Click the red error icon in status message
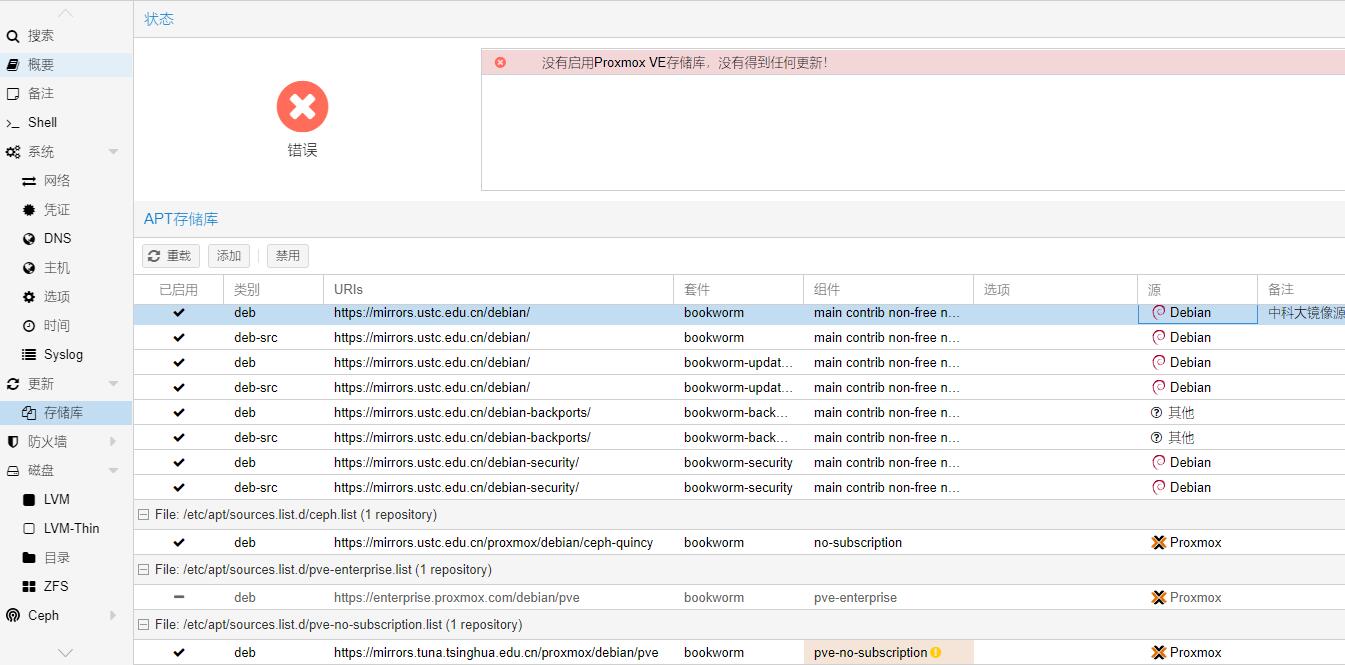 tap(500, 62)
